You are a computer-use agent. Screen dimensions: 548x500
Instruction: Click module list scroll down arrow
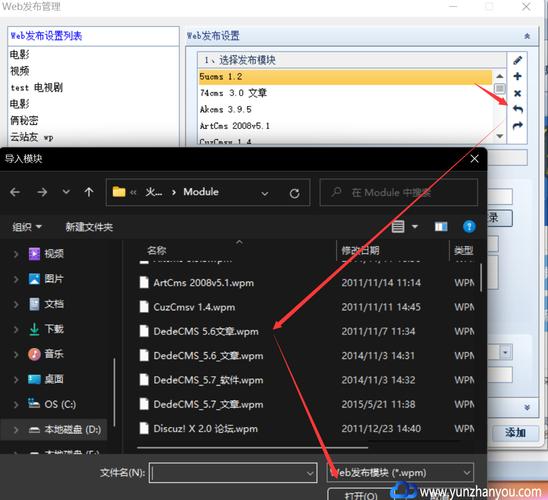(x=500, y=136)
